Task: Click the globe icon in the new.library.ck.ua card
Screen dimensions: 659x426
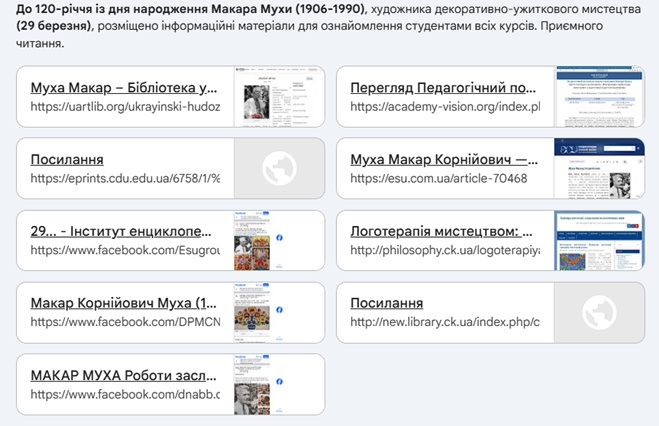Action: pos(598,312)
